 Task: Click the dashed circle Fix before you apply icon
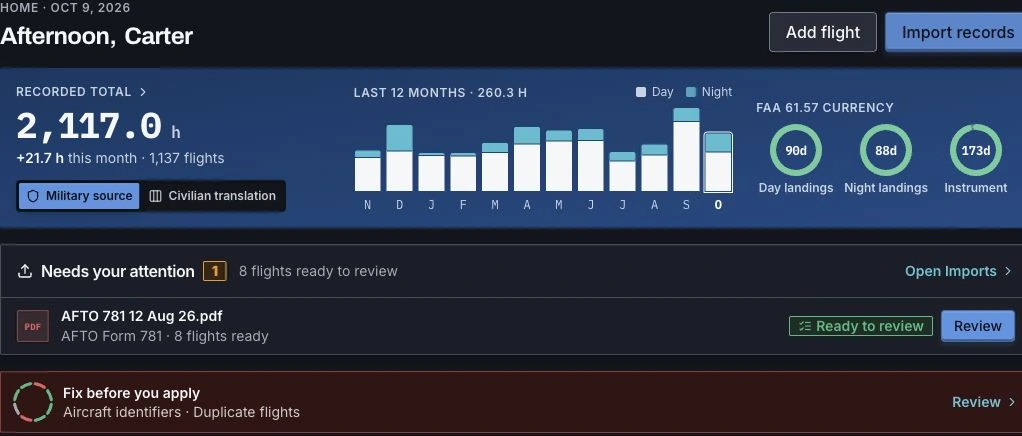[x=33, y=402]
